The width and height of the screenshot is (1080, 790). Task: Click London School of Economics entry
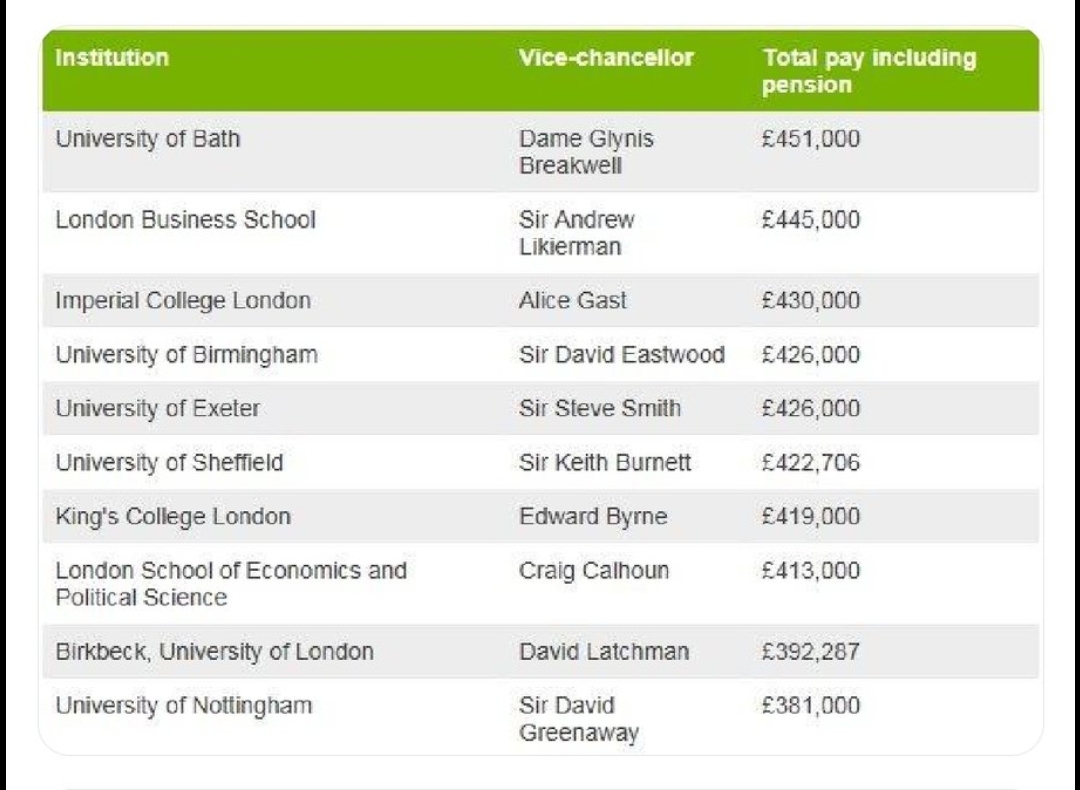coord(231,583)
